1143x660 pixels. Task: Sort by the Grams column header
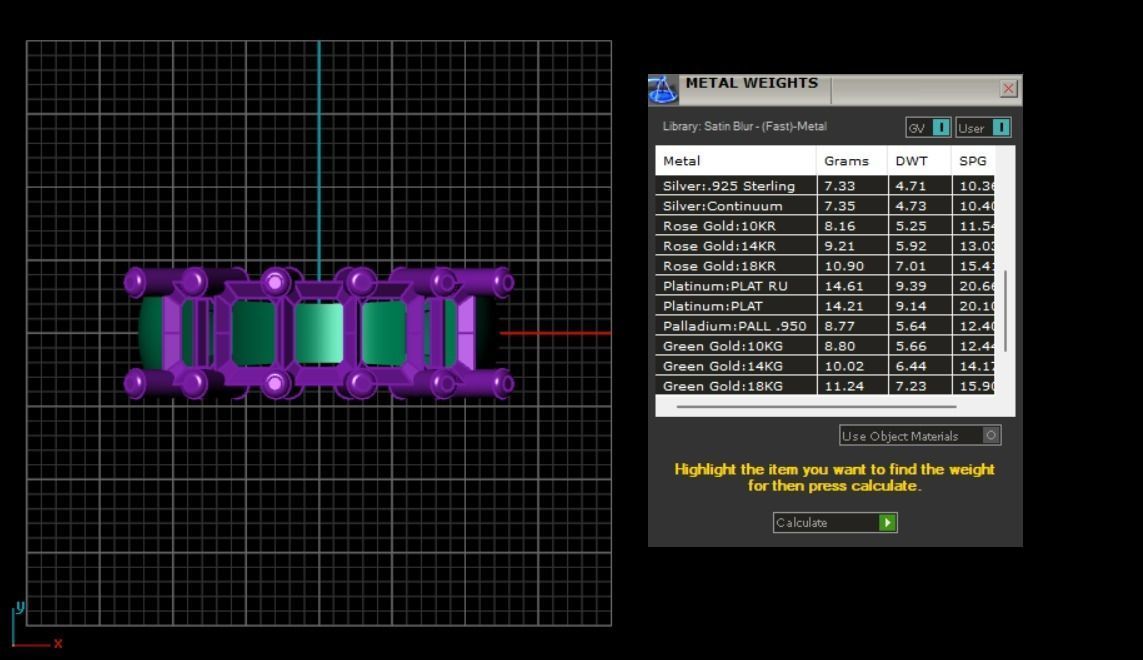(851, 160)
